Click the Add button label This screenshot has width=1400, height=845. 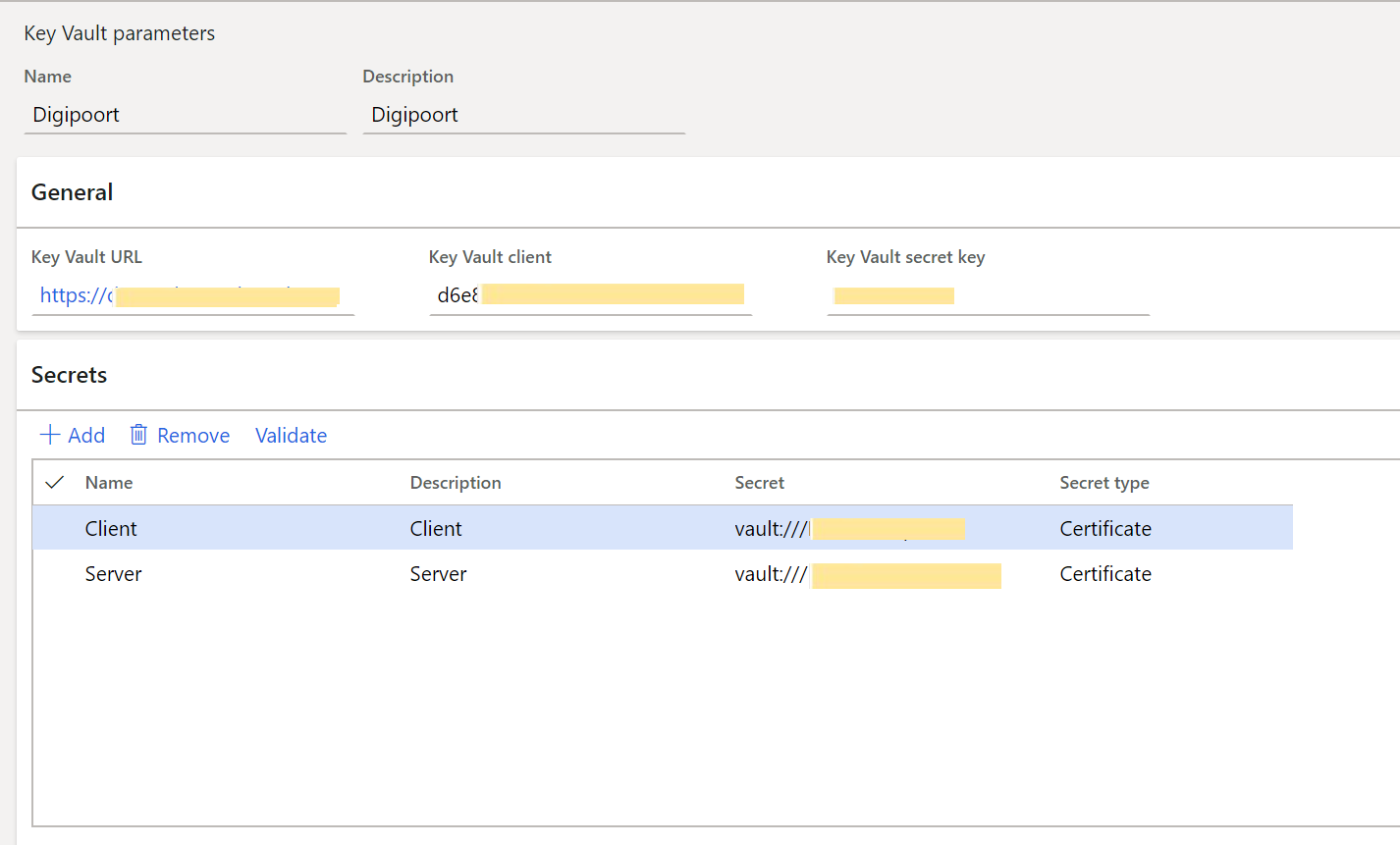tap(86, 436)
